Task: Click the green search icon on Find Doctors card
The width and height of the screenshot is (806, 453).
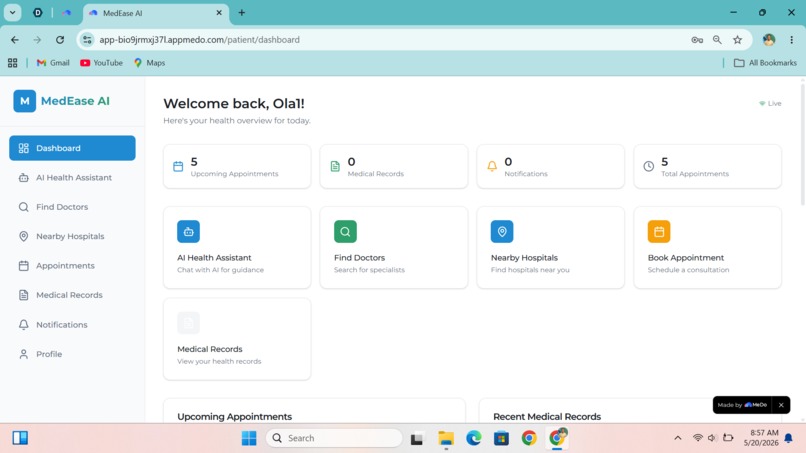Action: 345,231
